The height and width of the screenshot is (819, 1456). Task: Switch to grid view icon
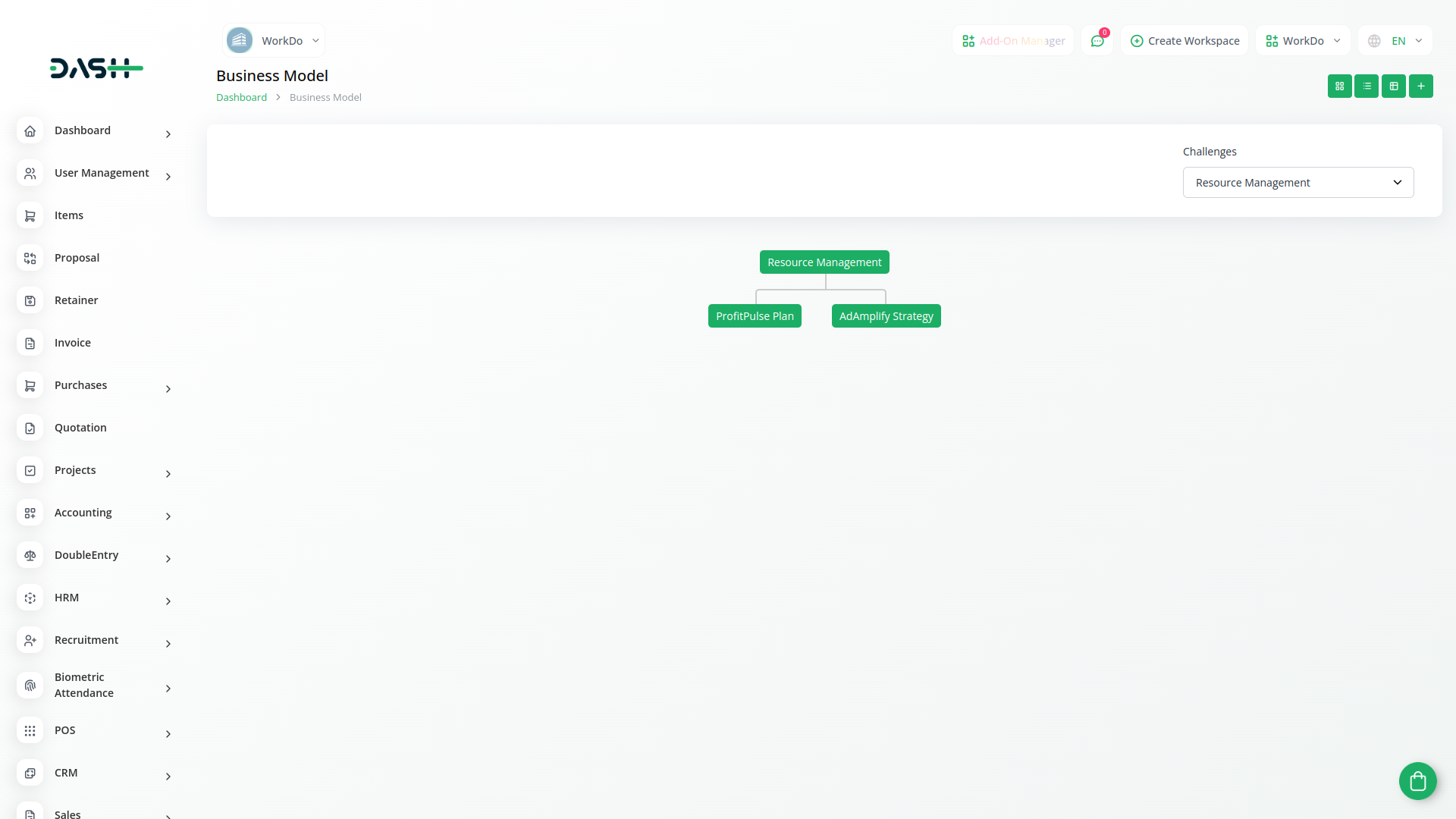pyautogui.click(x=1339, y=86)
